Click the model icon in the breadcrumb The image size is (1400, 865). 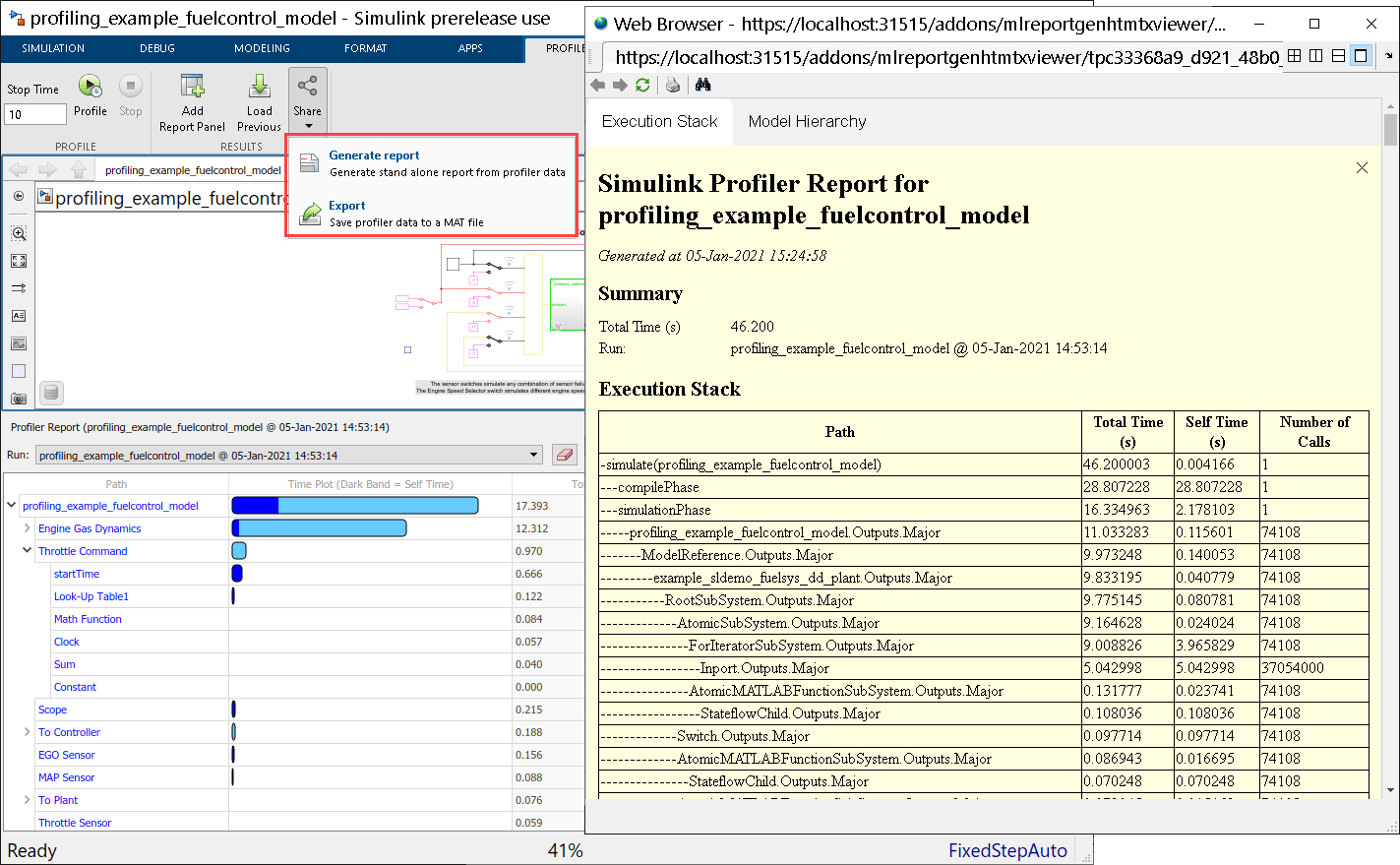(x=44, y=197)
